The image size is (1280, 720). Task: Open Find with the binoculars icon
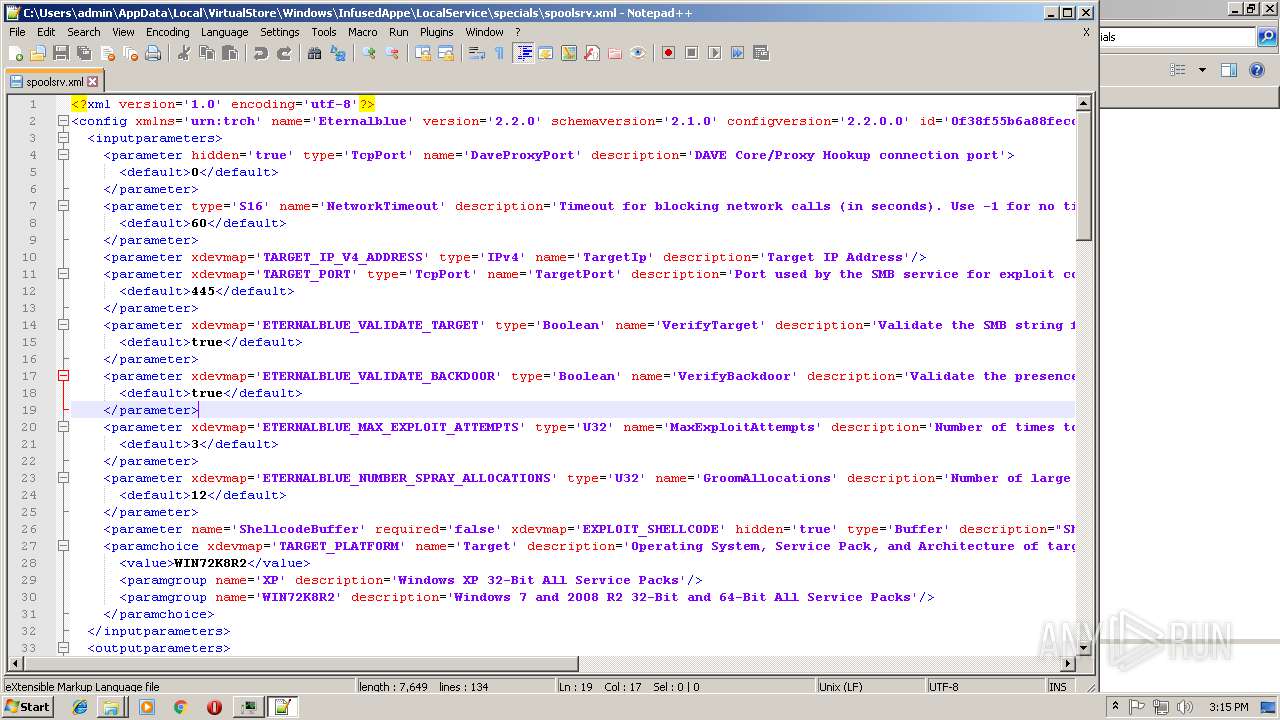[x=315, y=53]
